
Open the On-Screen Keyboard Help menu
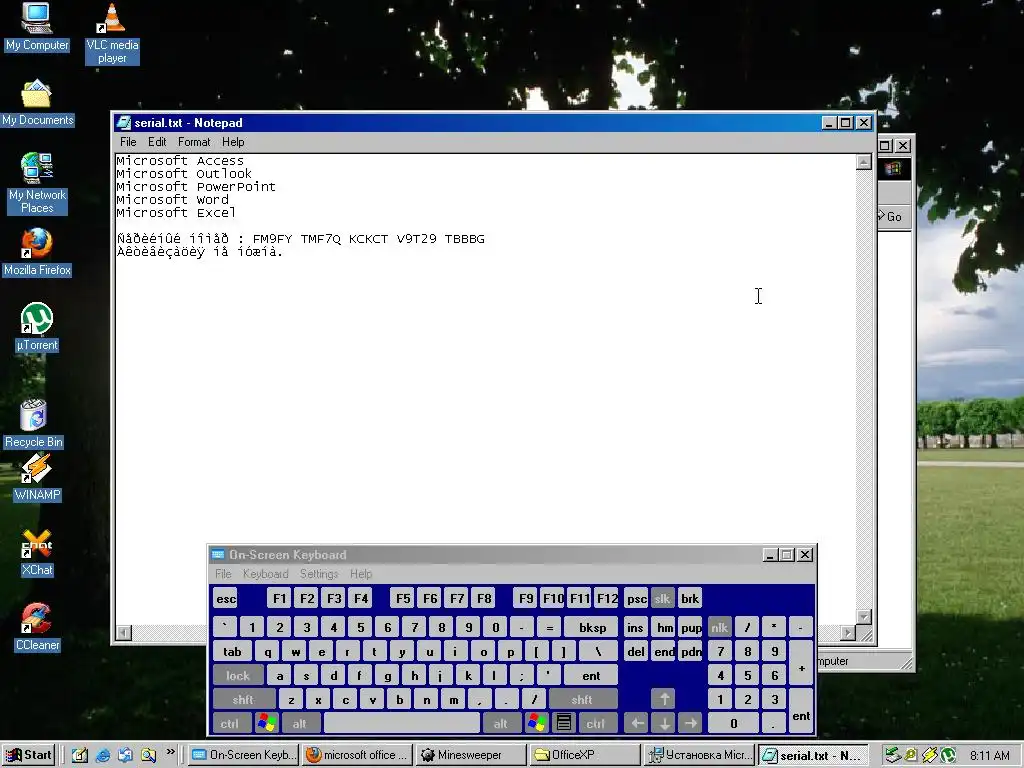[360, 573]
